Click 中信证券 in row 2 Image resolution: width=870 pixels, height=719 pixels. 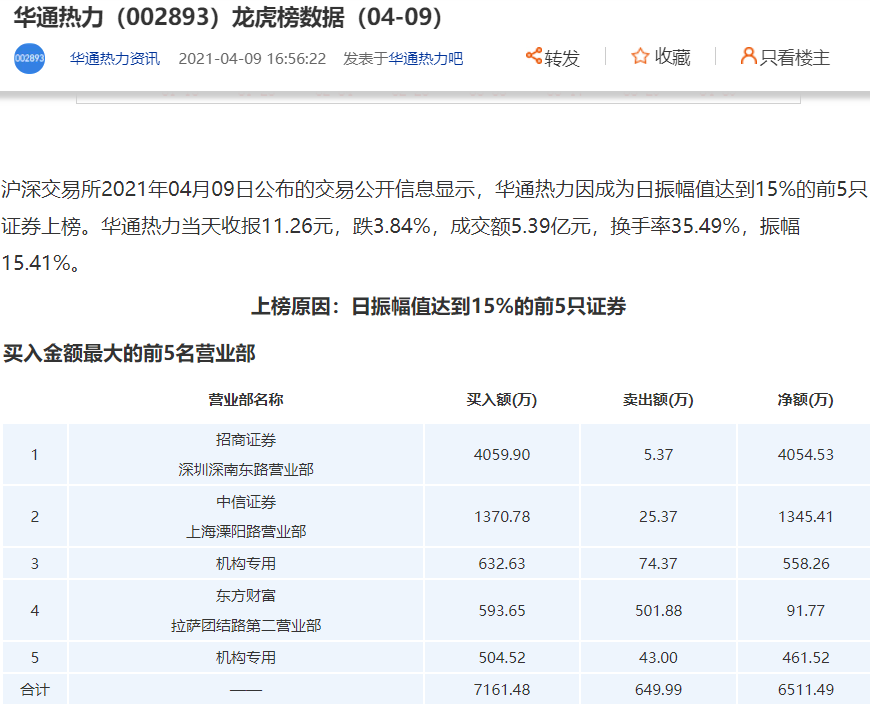246,502
